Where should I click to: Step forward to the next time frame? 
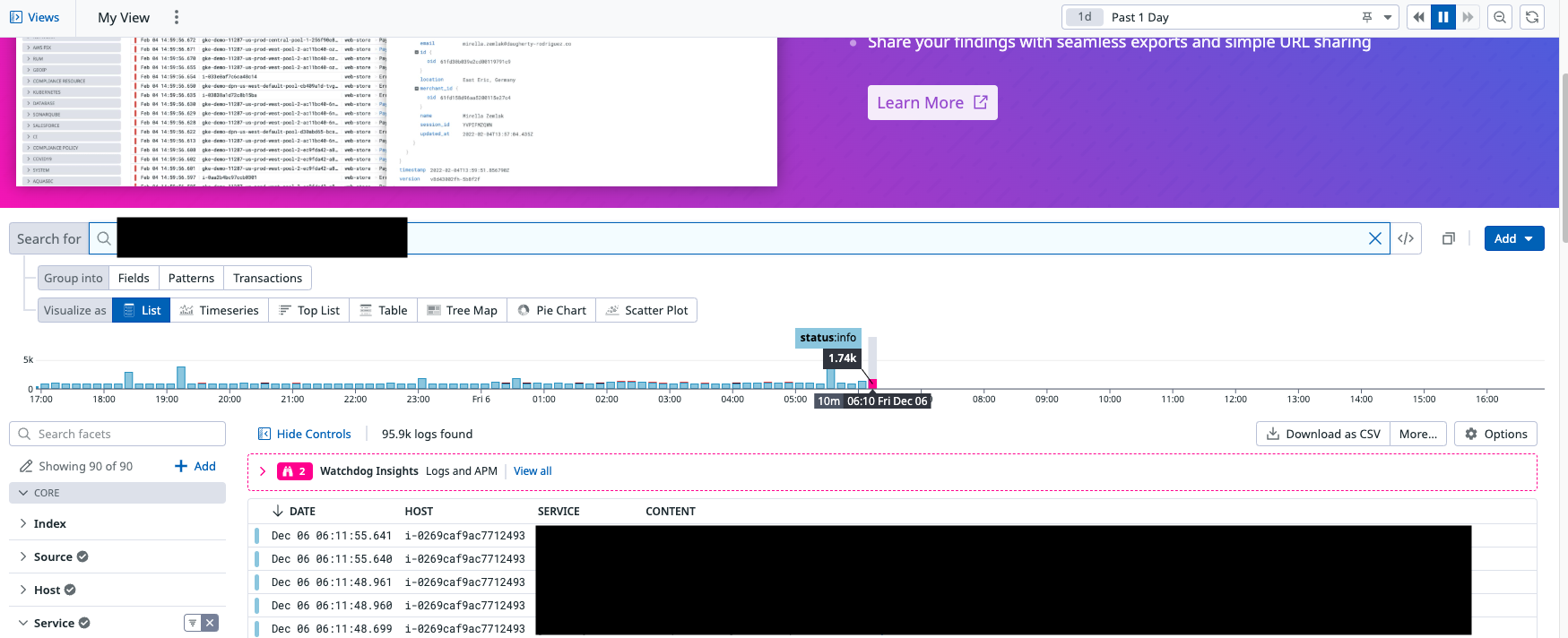1468,17
